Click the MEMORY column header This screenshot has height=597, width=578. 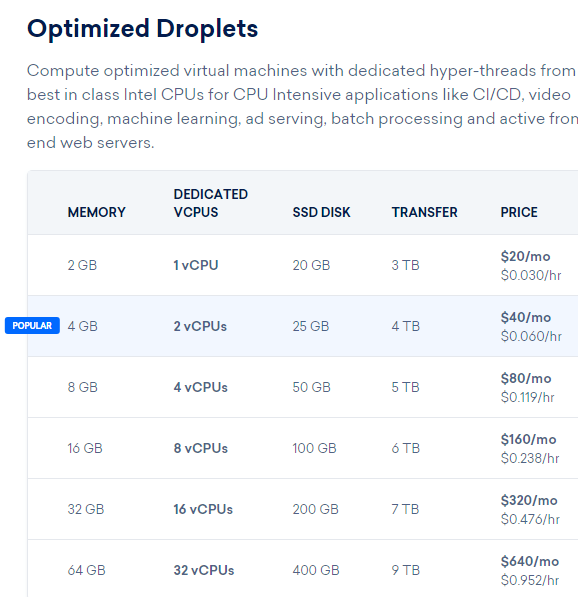tap(97, 212)
